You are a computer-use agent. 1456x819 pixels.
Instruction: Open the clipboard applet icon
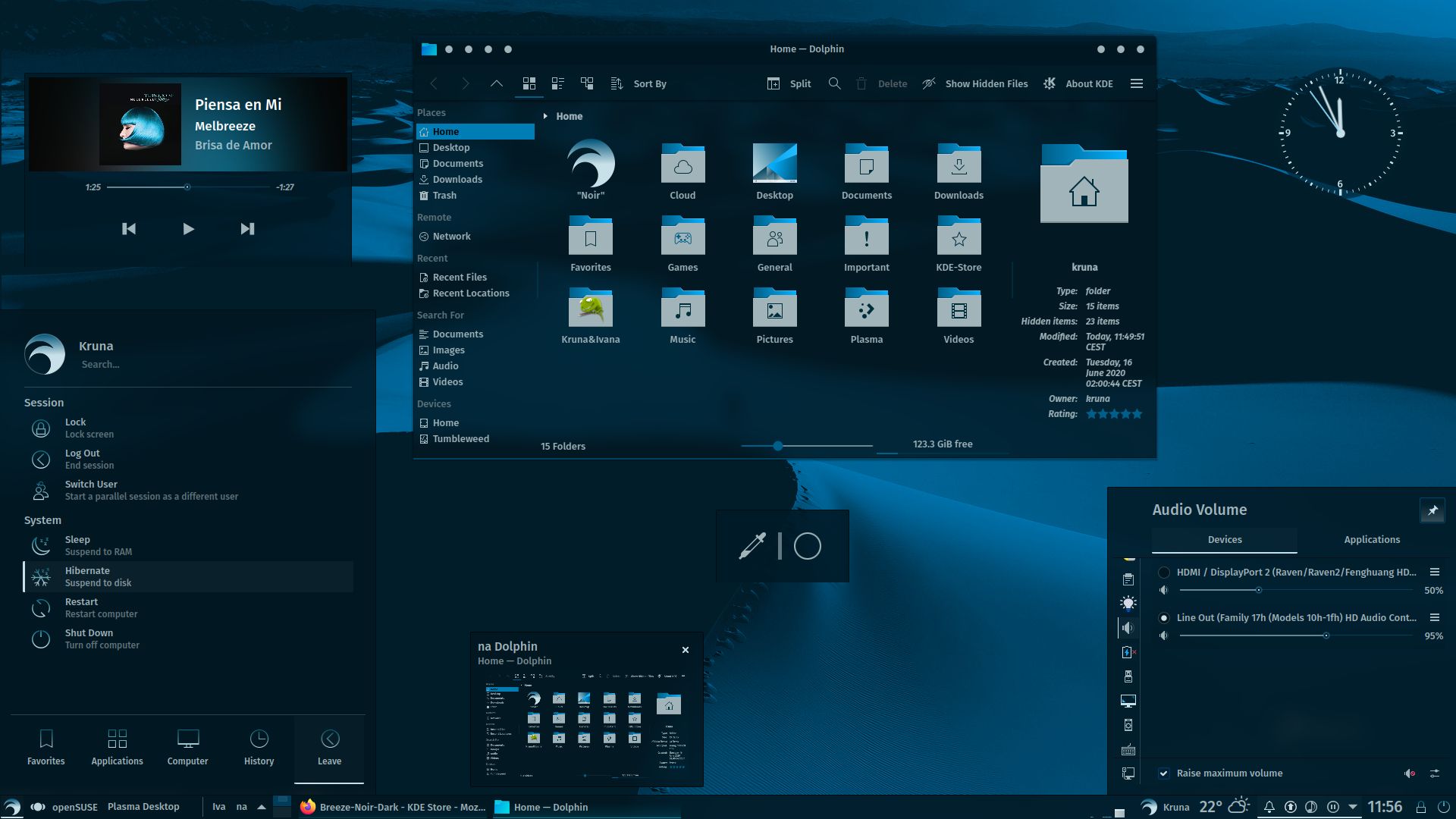1128,579
